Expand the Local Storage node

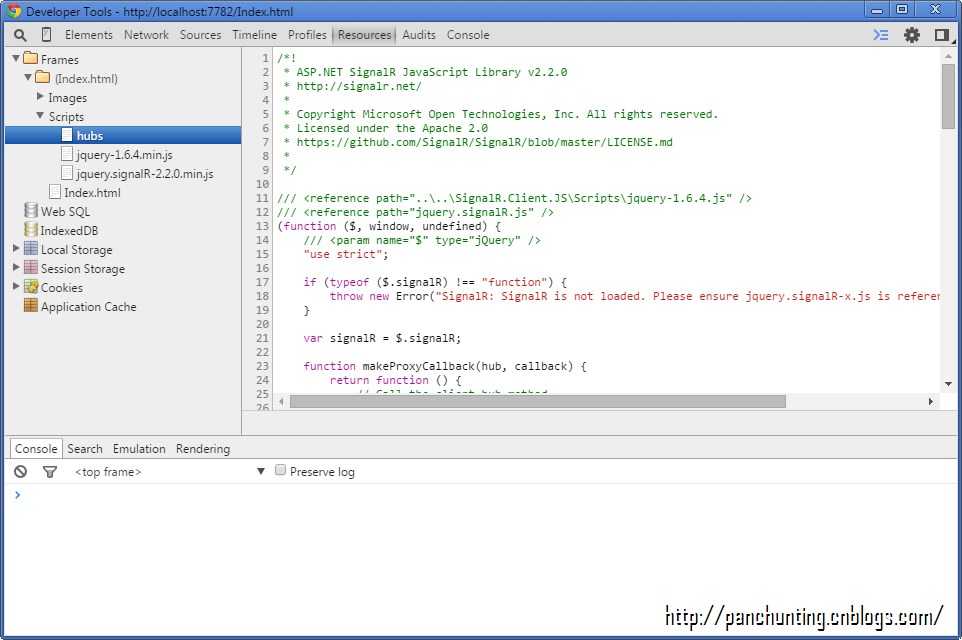(17, 249)
